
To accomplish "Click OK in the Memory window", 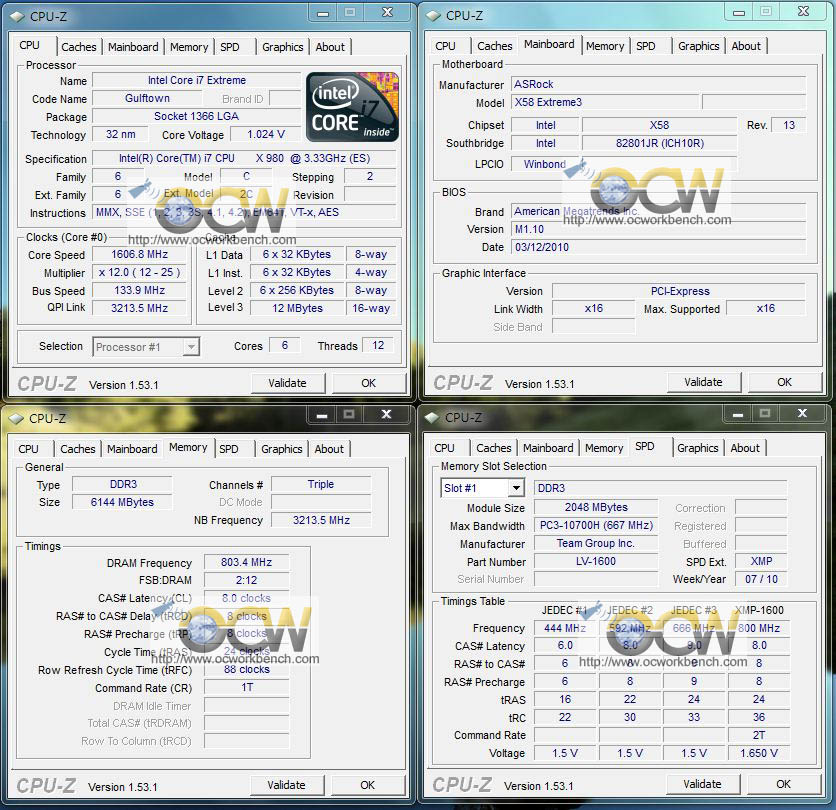I will pos(367,785).
